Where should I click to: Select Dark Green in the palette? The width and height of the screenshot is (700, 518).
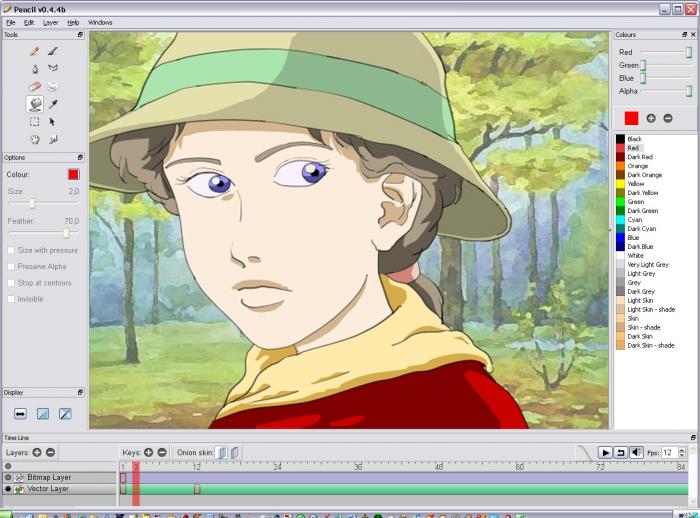coord(643,211)
